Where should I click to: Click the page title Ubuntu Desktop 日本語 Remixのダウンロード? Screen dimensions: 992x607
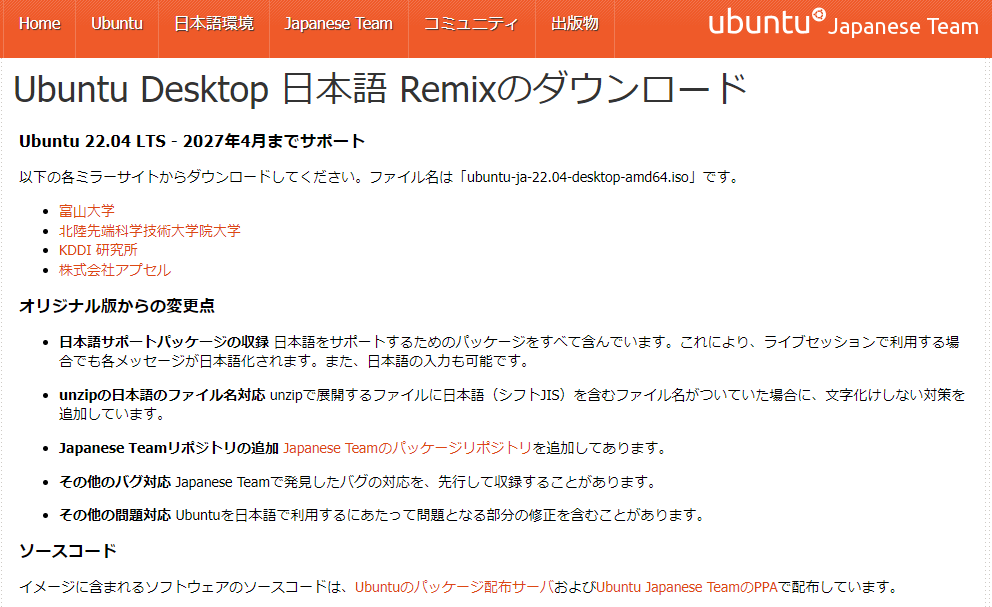[x=380, y=89]
